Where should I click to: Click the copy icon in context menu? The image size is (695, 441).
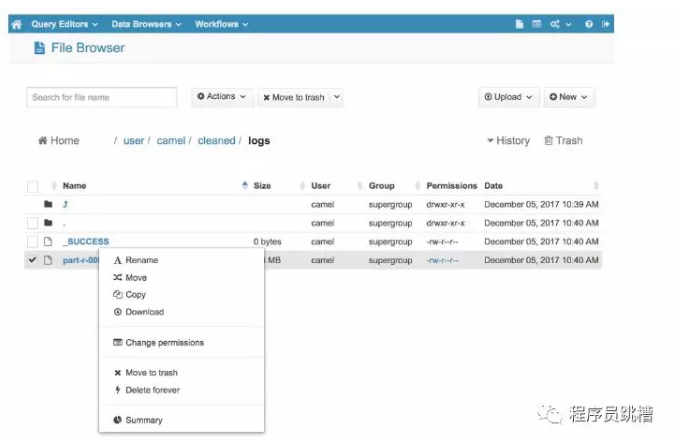click(117, 294)
